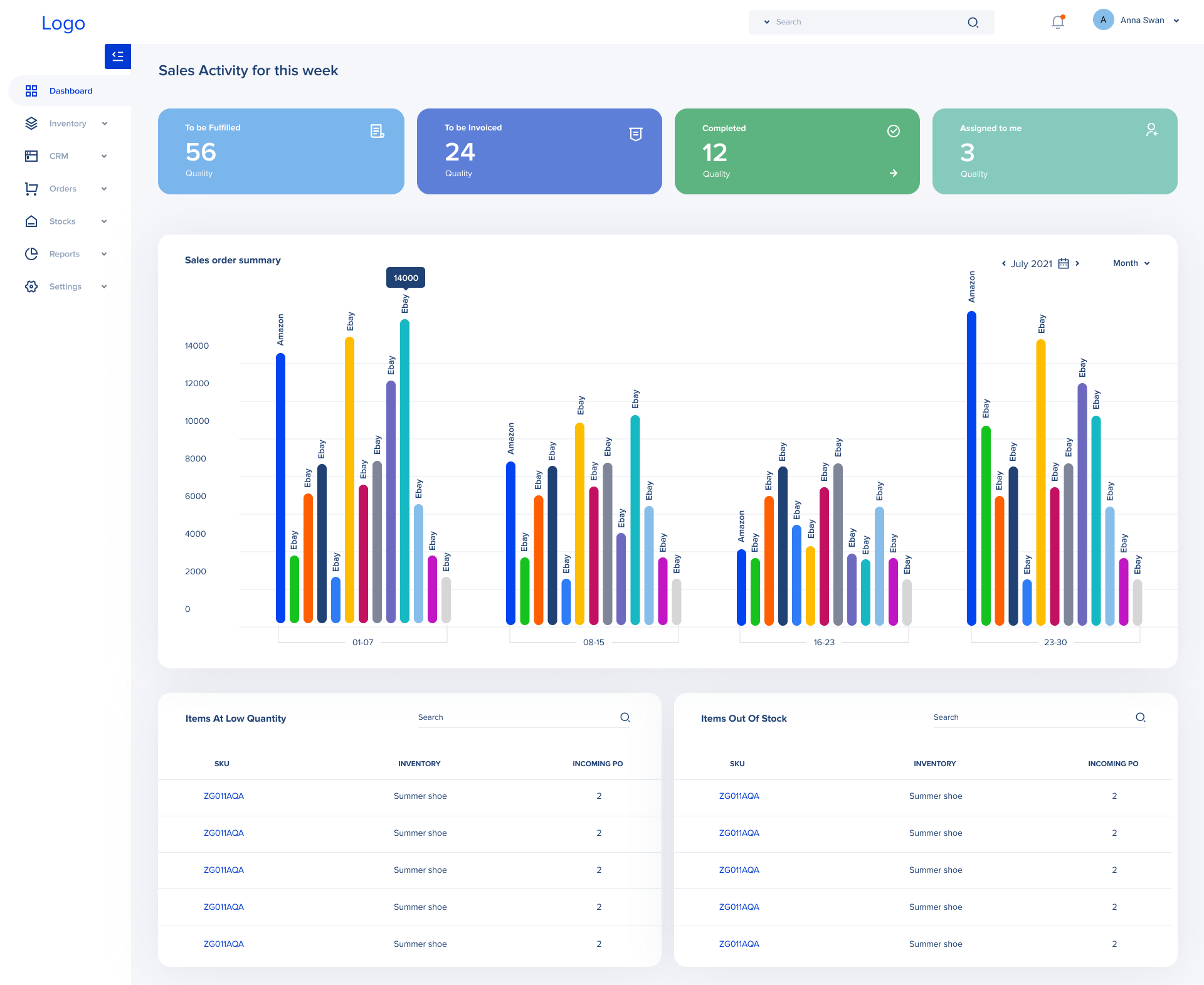Expand the Reports menu chevron
This screenshot has height=985, width=1204.
104,254
